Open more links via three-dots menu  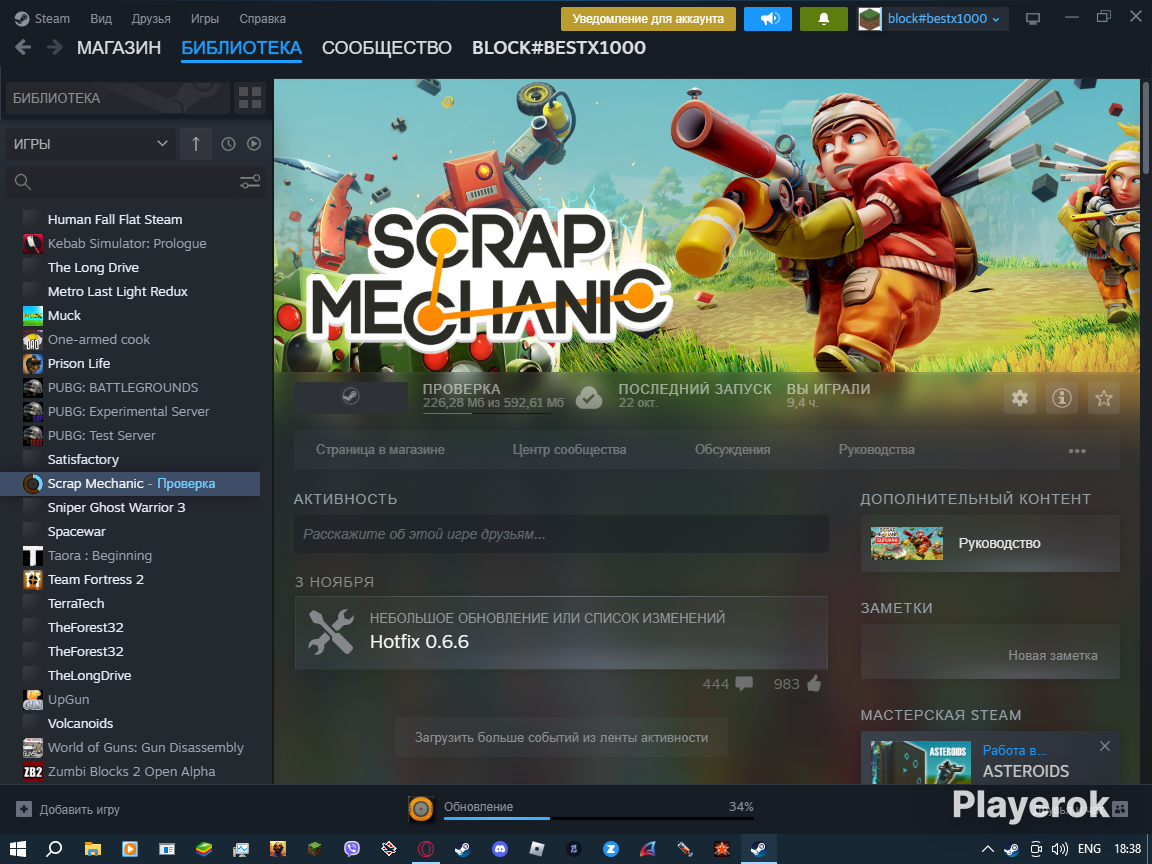point(1077,450)
